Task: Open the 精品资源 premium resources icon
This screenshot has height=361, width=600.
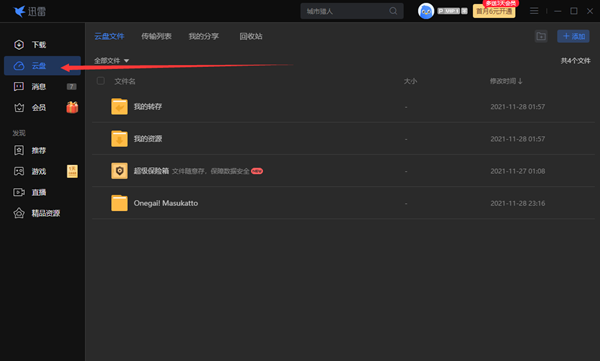Action: [19, 213]
